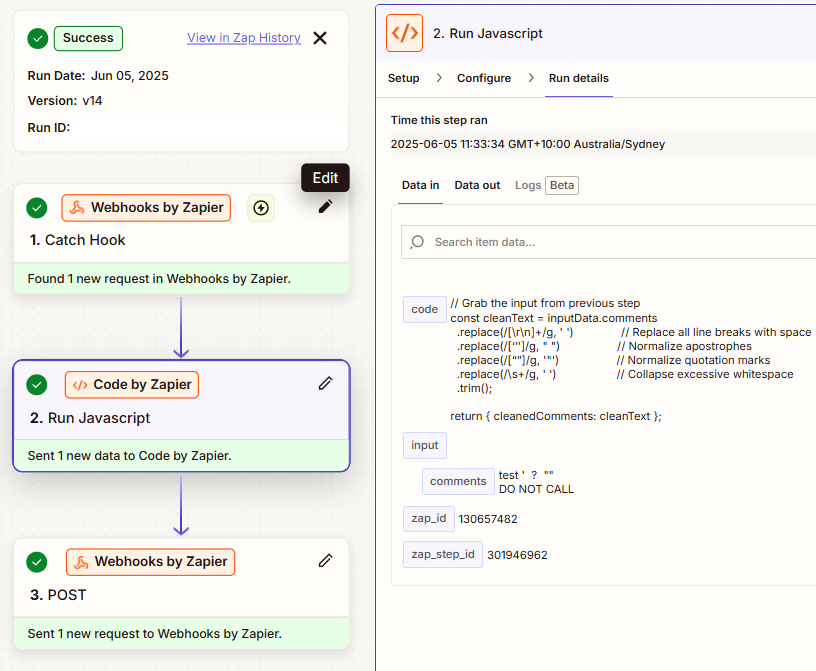816x671 pixels.
Task: Click the chevron between Configure and Run details
Action: tap(530, 78)
